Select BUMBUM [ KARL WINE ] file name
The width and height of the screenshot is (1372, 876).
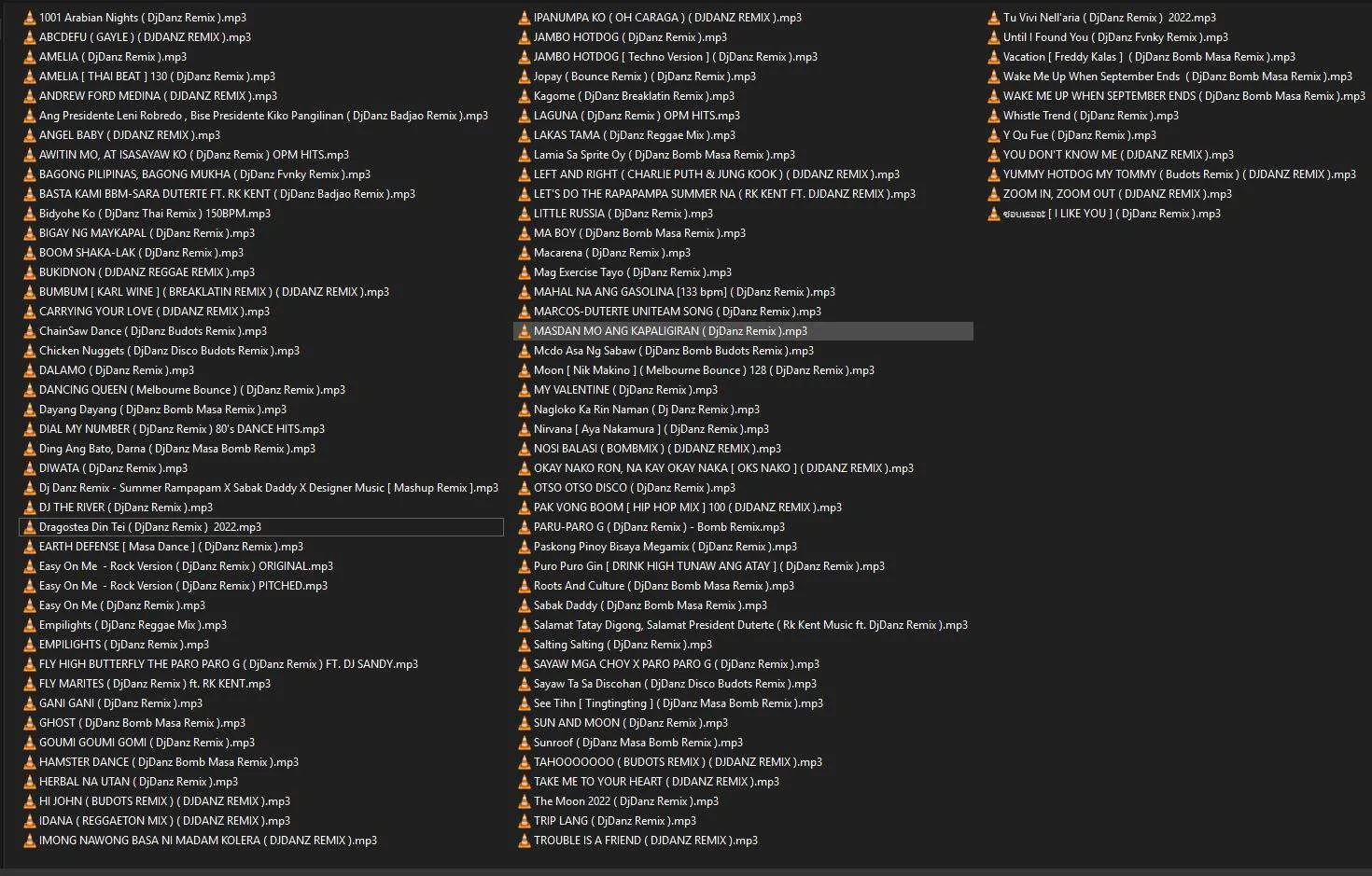coord(214,292)
